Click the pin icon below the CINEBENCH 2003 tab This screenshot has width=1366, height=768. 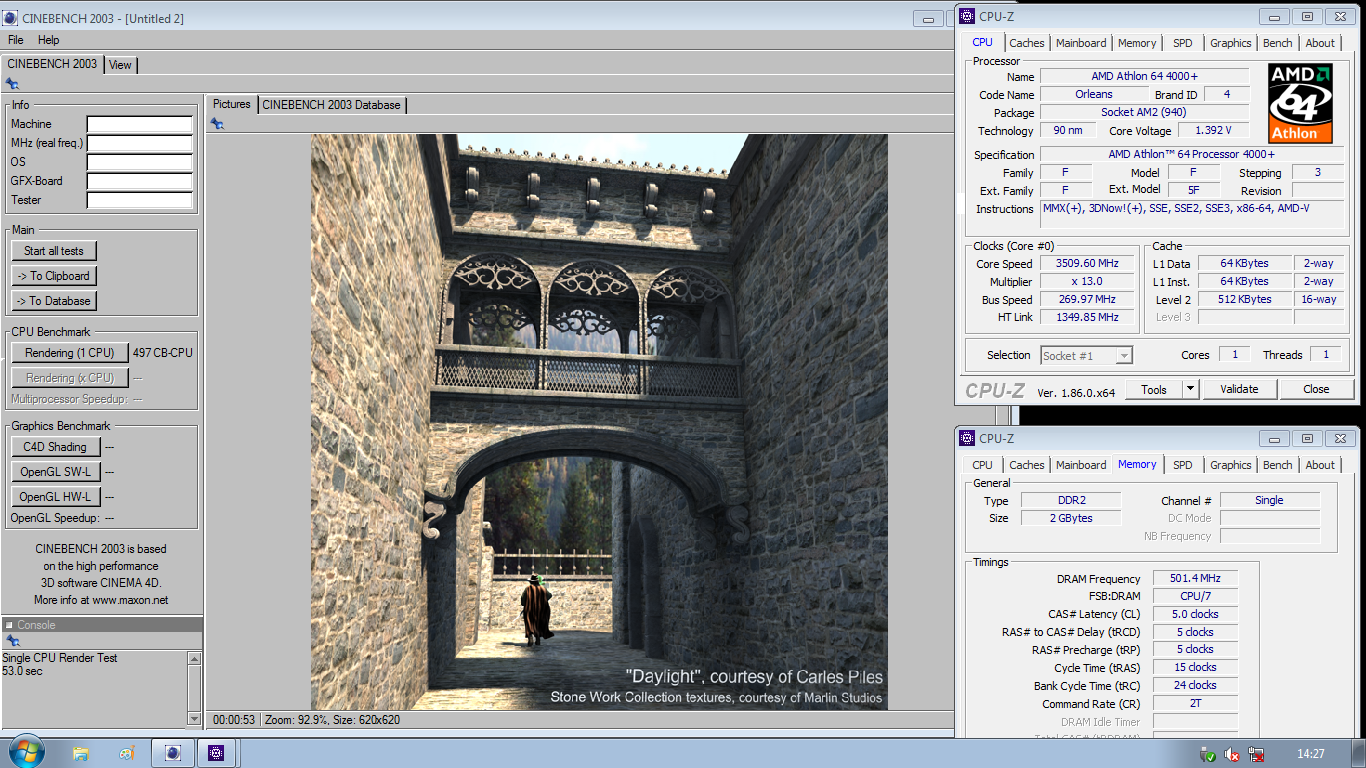[x=12, y=84]
